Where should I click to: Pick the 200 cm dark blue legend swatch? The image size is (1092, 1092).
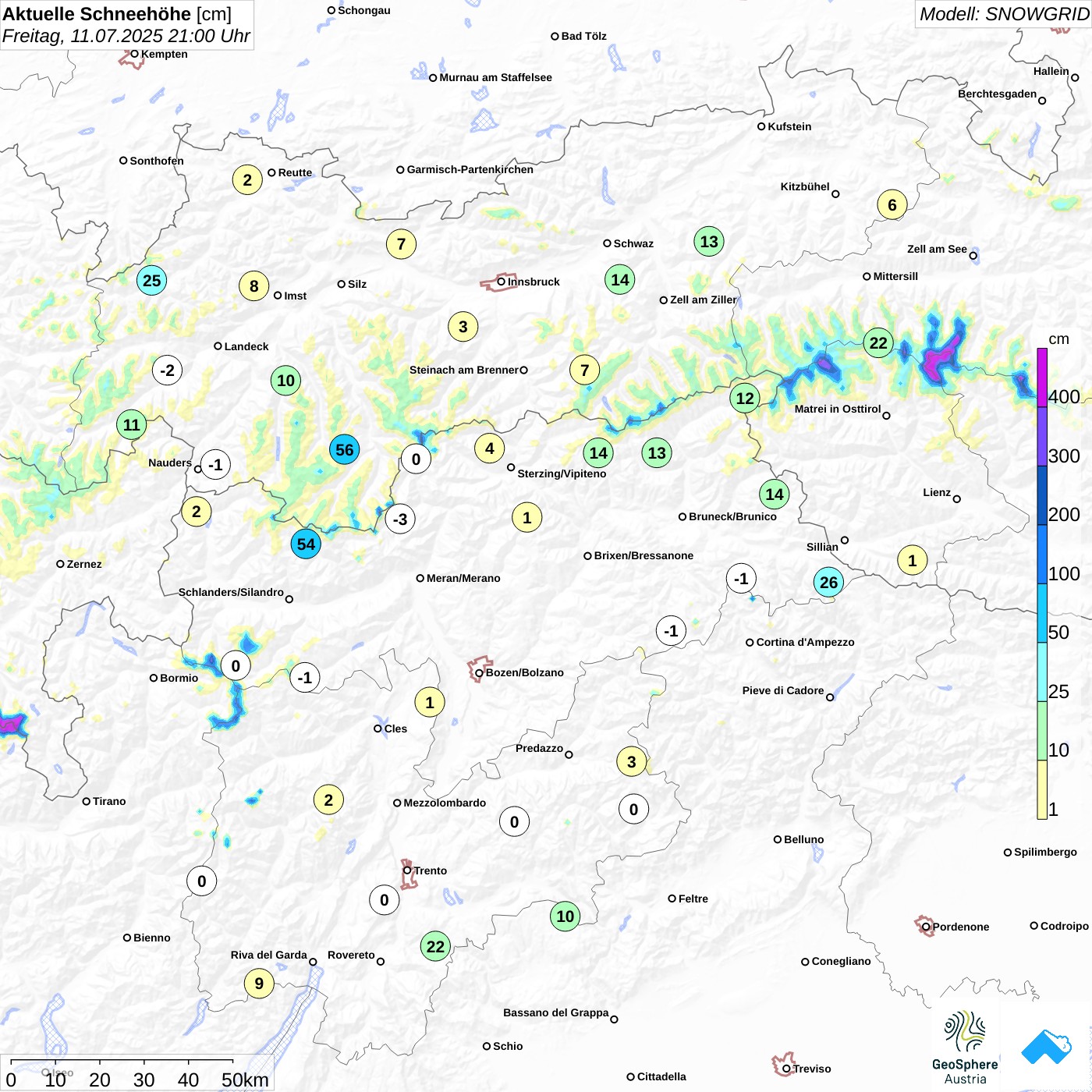(1042, 495)
